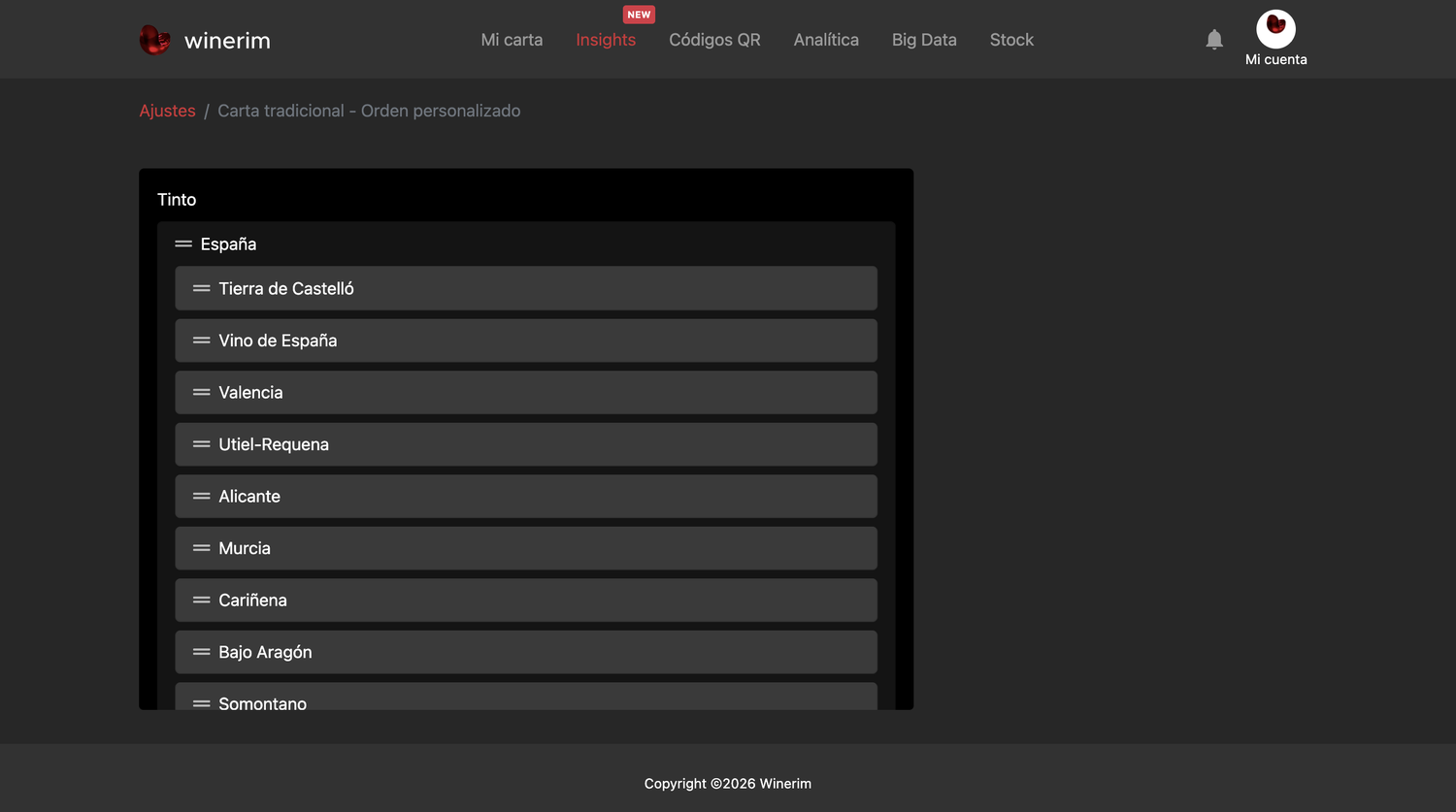Click drag handle for Alicante row
The height and width of the screenshot is (812, 1456).
202,496
